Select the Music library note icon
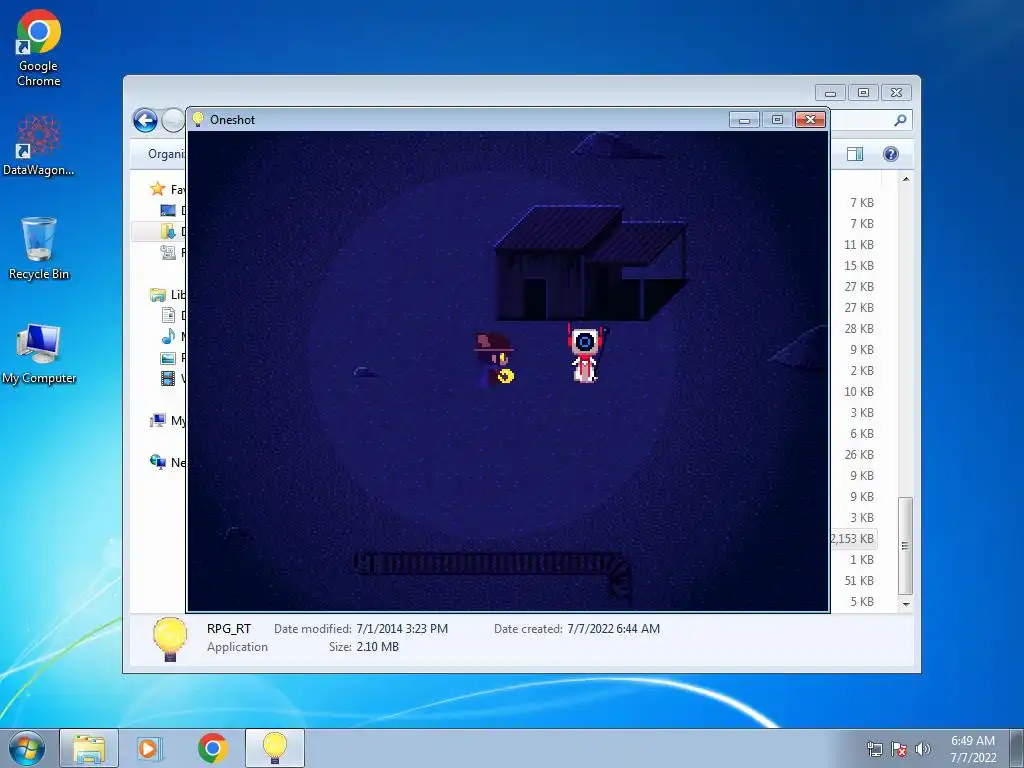The image size is (1024, 768). pyautogui.click(x=168, y=336)
